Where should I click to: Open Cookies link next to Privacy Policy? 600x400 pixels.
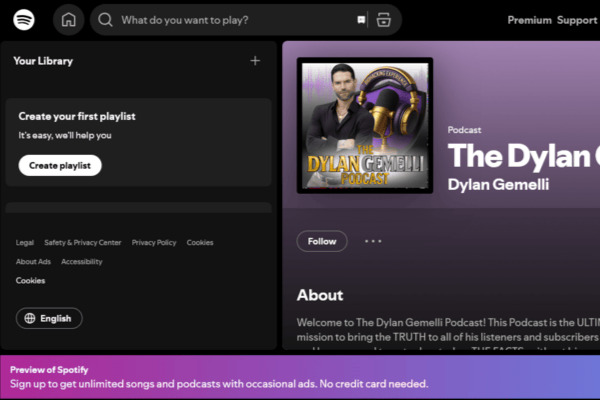pos(200,242)
